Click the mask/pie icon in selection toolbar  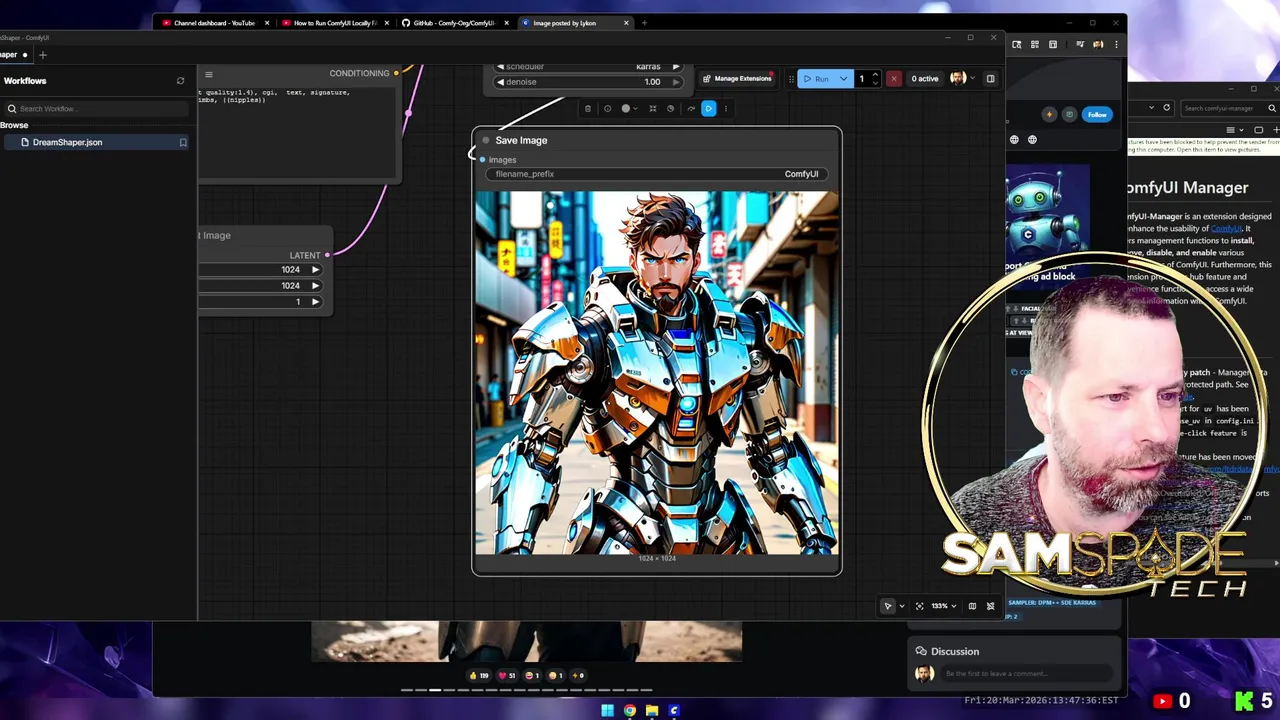pos(670,109)
